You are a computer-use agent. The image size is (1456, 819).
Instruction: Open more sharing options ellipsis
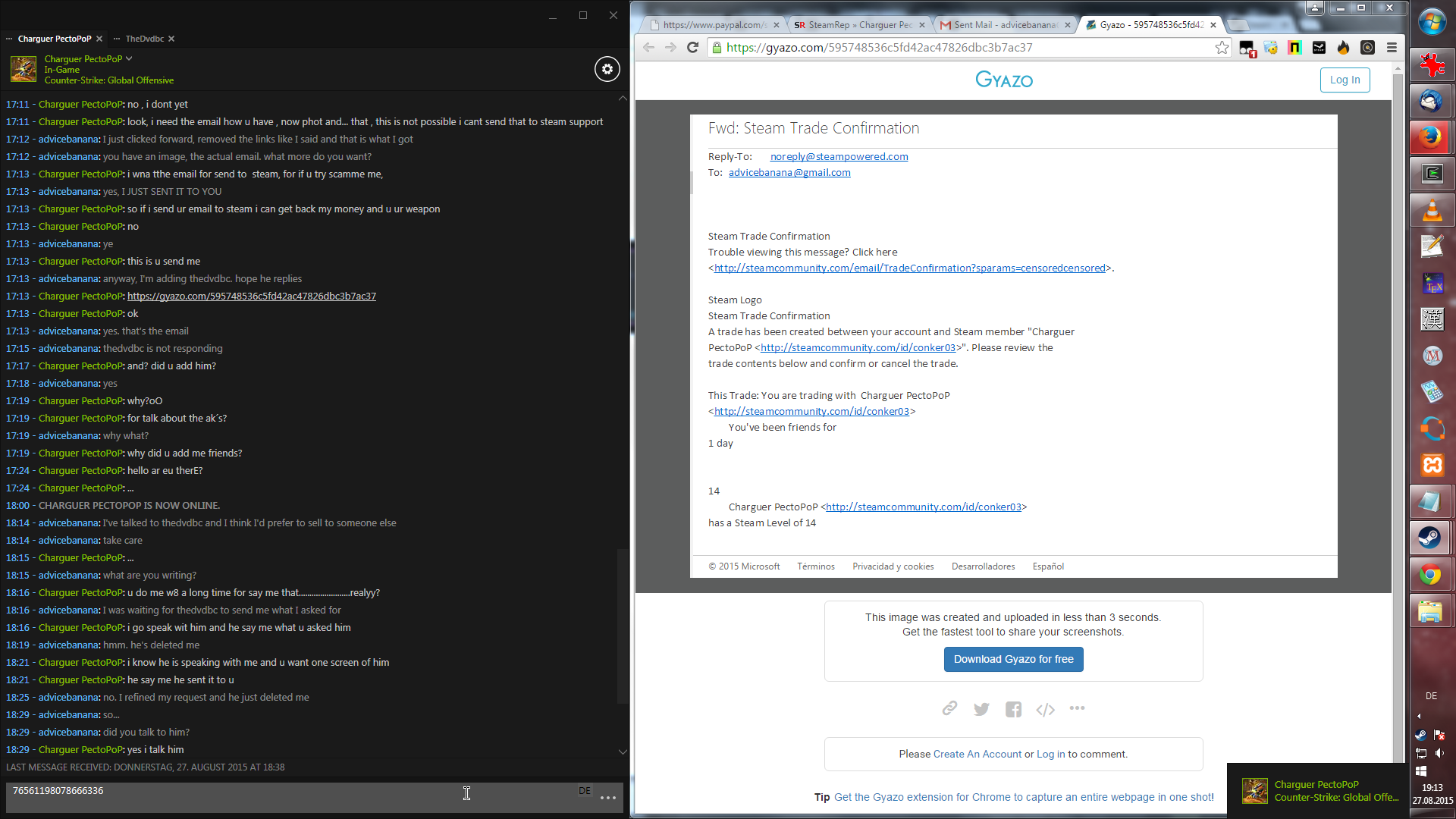pyautogui.click(x=1077, y=708)
